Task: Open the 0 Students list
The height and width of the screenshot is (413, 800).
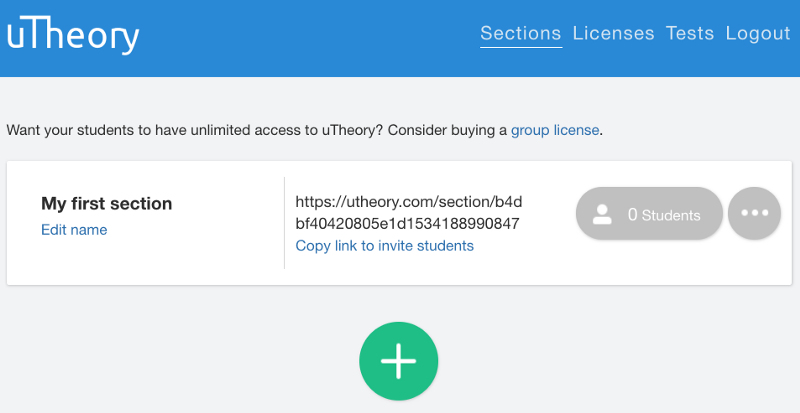Action: tap(649, 213)
